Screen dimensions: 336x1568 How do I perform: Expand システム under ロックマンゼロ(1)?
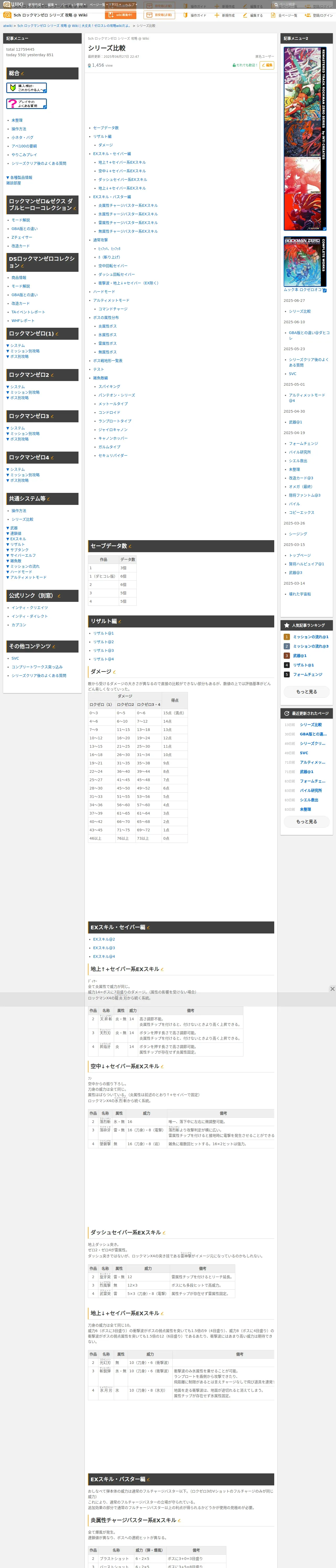tap(16, 346)
